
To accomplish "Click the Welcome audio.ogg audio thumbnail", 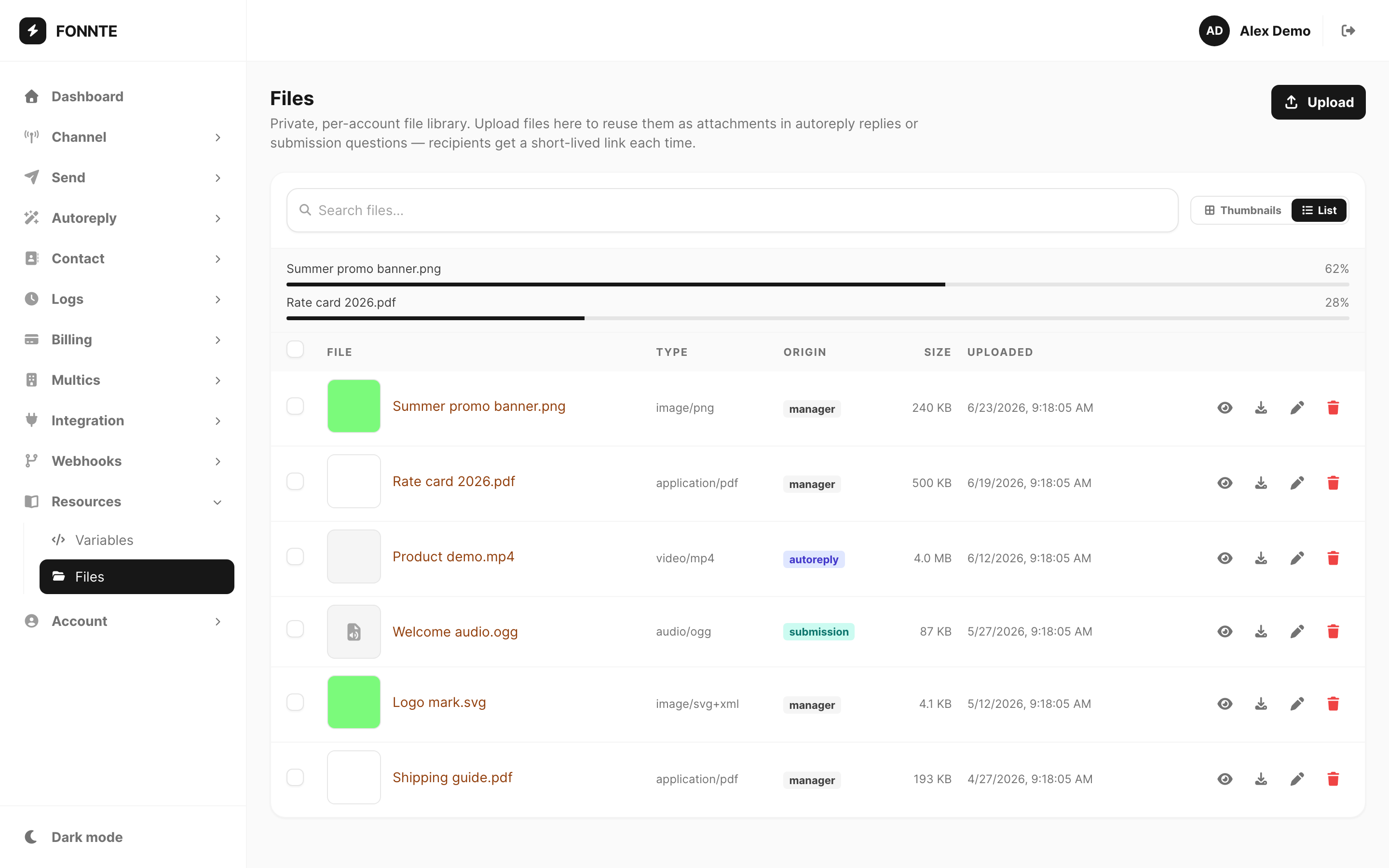I will [354, 632].
